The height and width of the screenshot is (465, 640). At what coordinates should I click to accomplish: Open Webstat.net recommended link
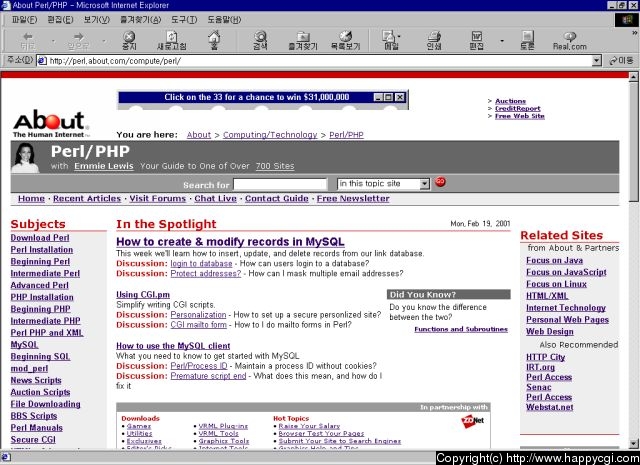549,407
